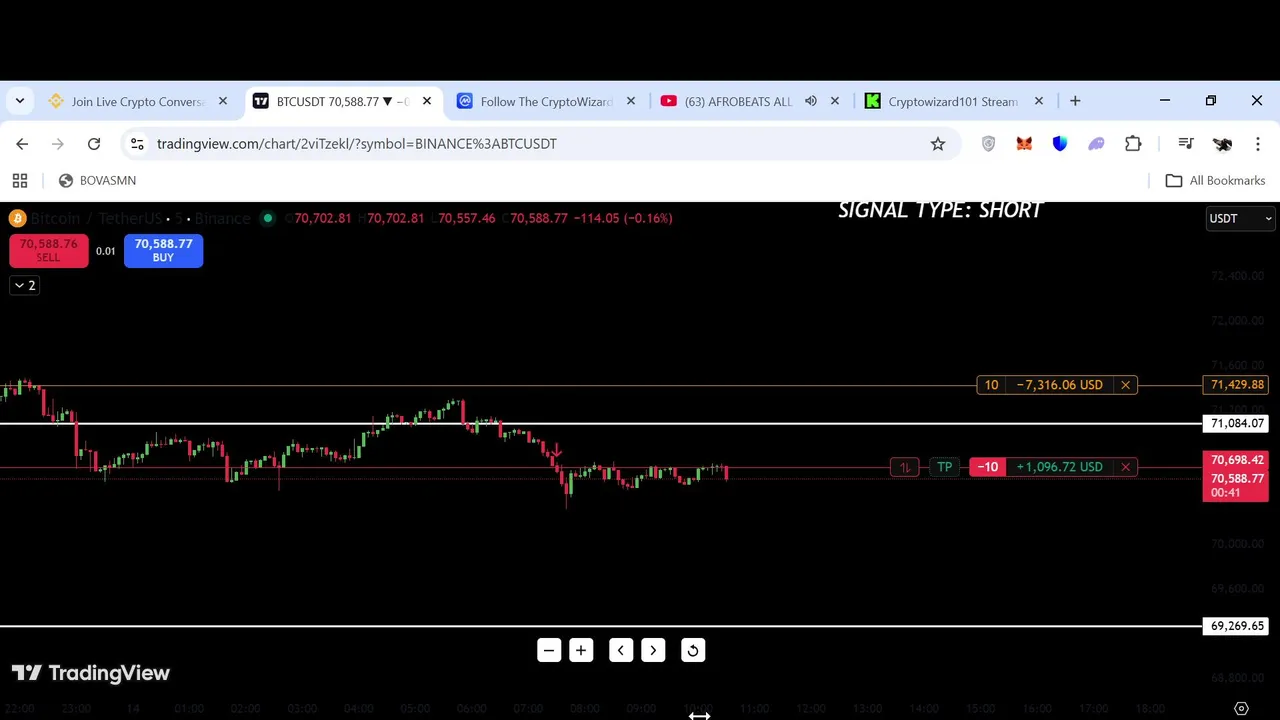Click the order quantity 10 label

pyautogui.click(x=991, y=385)
